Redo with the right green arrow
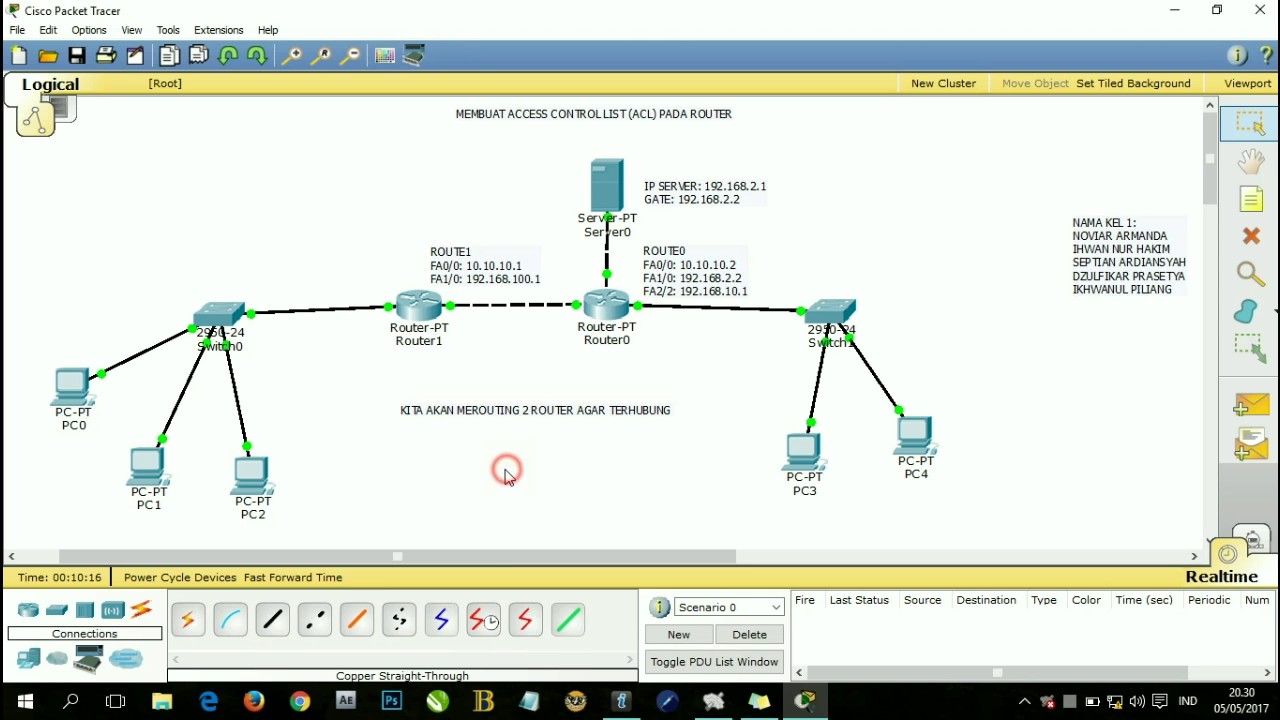Viewport: 1280px width, 720px height. coord(257,56)
